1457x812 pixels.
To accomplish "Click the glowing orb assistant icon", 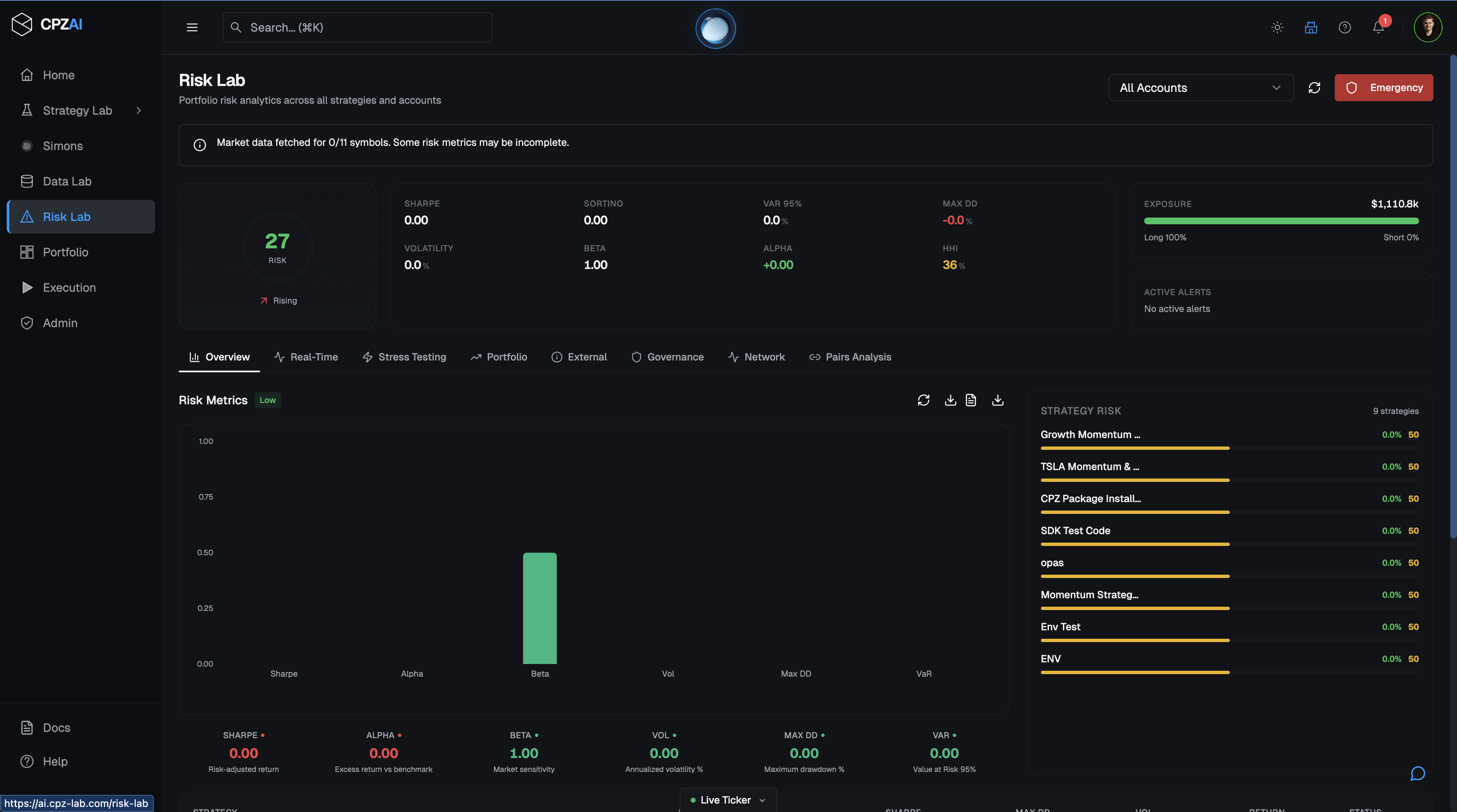I will pos(715,28).
